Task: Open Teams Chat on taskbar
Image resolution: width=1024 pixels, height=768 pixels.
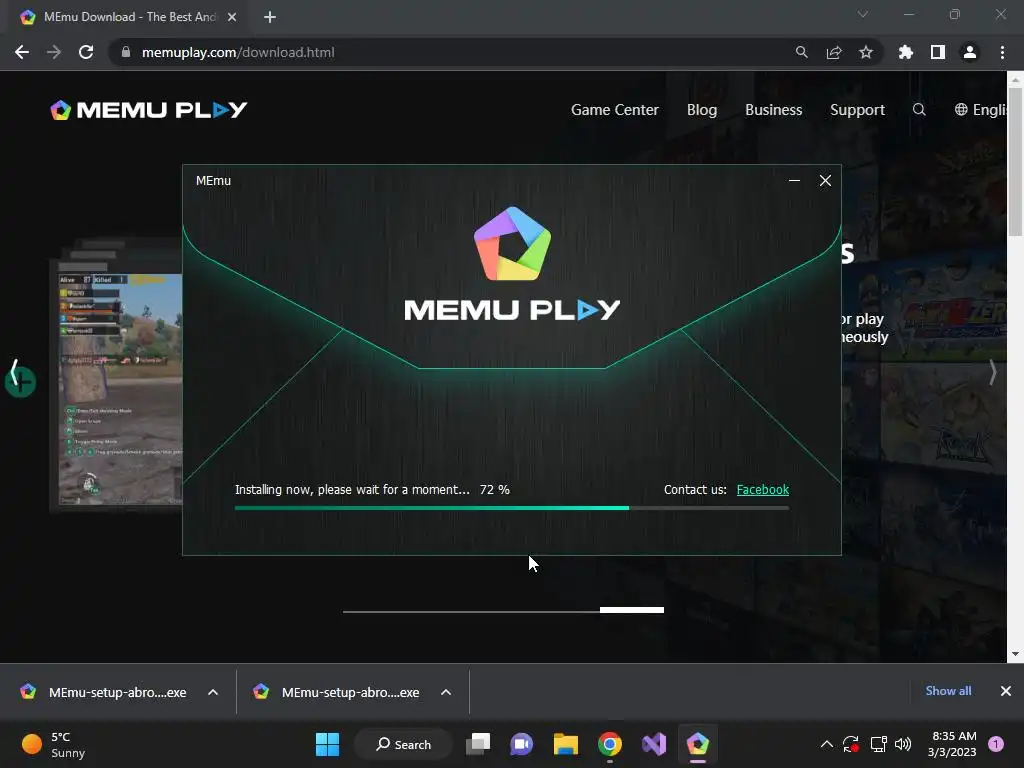Action: [x=521, y=744]
